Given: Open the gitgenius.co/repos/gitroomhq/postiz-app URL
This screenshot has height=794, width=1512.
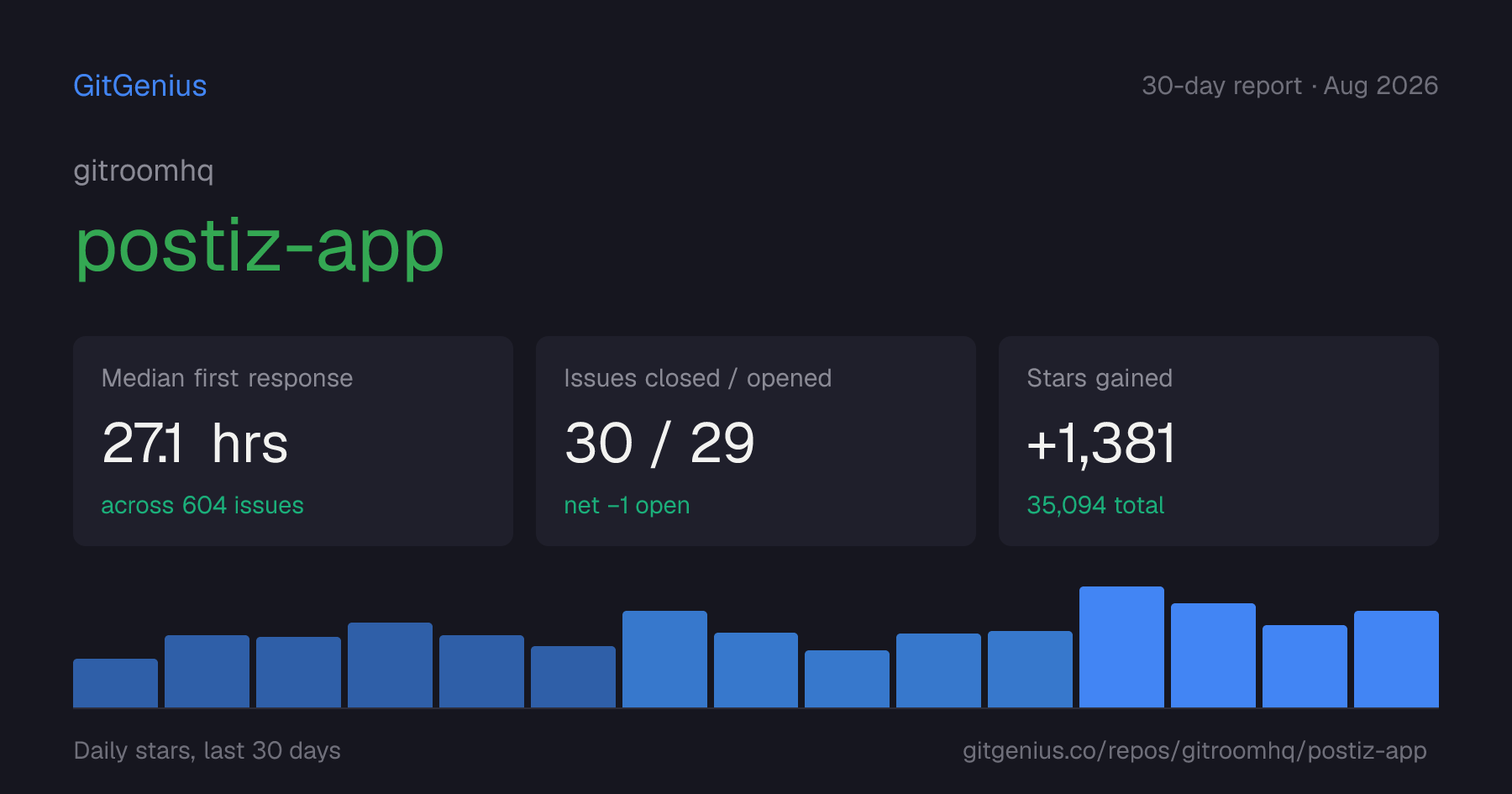Looking at the screenshot, I should 1194,750.
